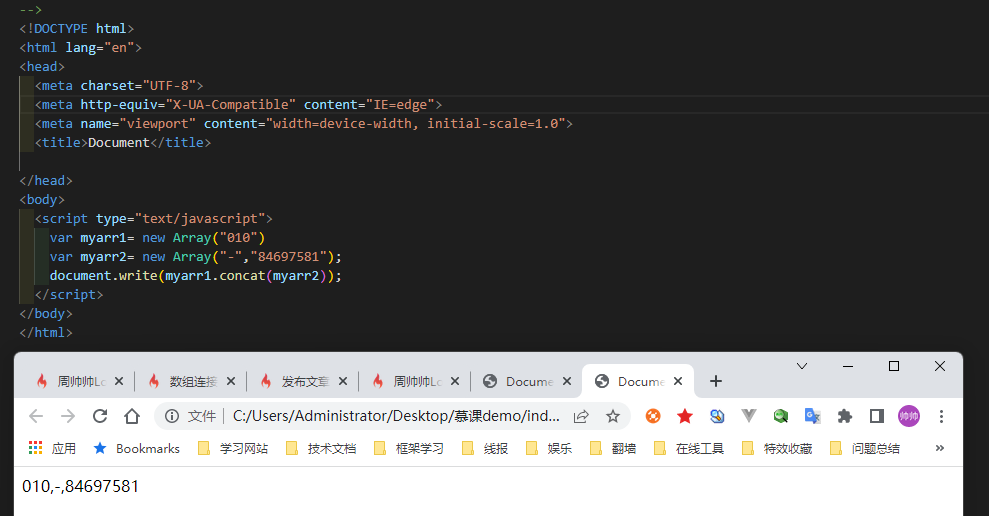Place cursor on the document.write code line
The image size is (989, 516).
point(196,276)
